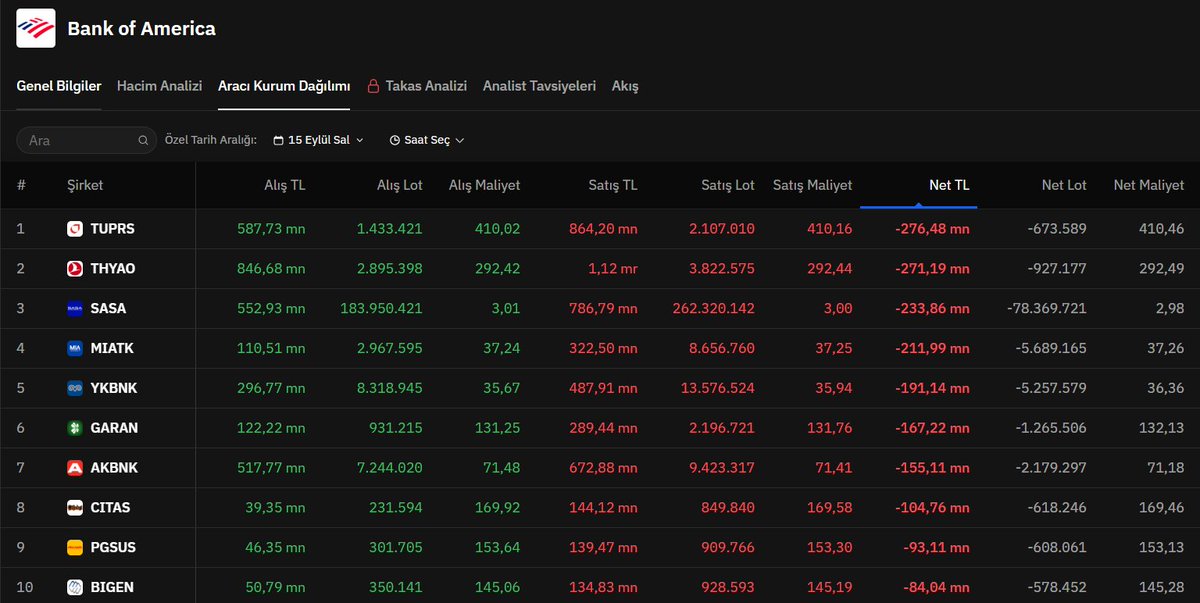
Task: Sort by the Net Maliyet column header
Action: pos(1149,185)
